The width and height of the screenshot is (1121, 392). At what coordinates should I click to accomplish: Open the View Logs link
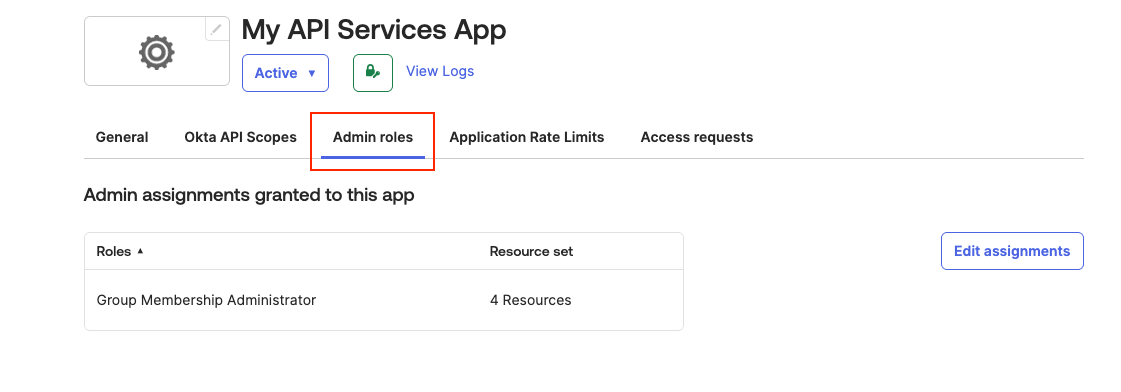point(440,72)
